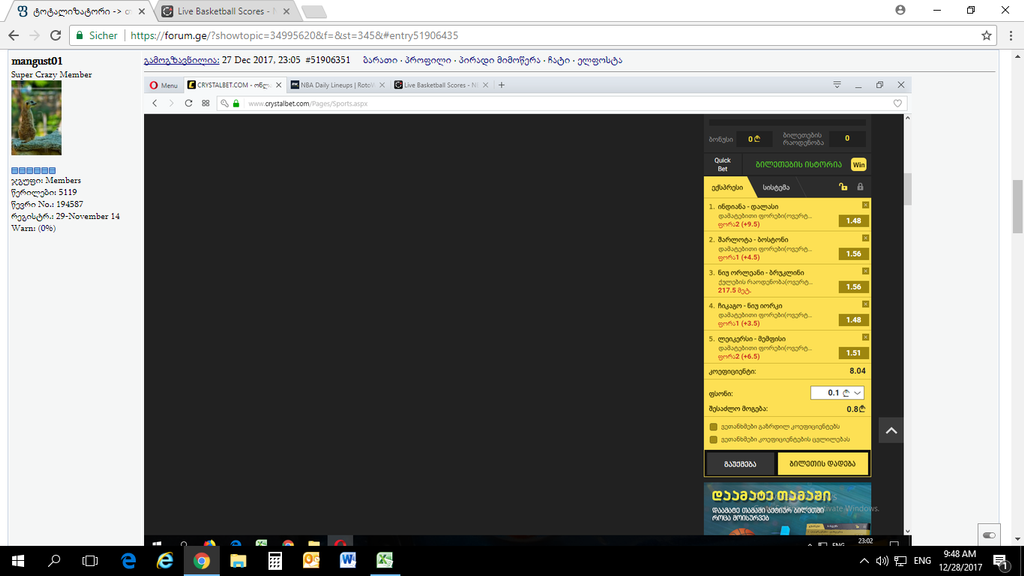Click the Quick Bet button
Viewport: 1024px width, 576px height.
(x=722, y=165)
